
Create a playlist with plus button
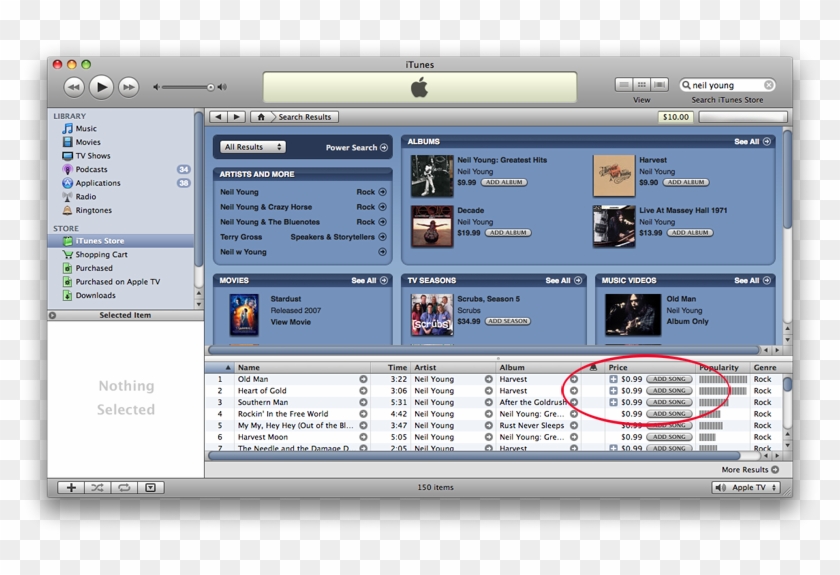[71, 487]
